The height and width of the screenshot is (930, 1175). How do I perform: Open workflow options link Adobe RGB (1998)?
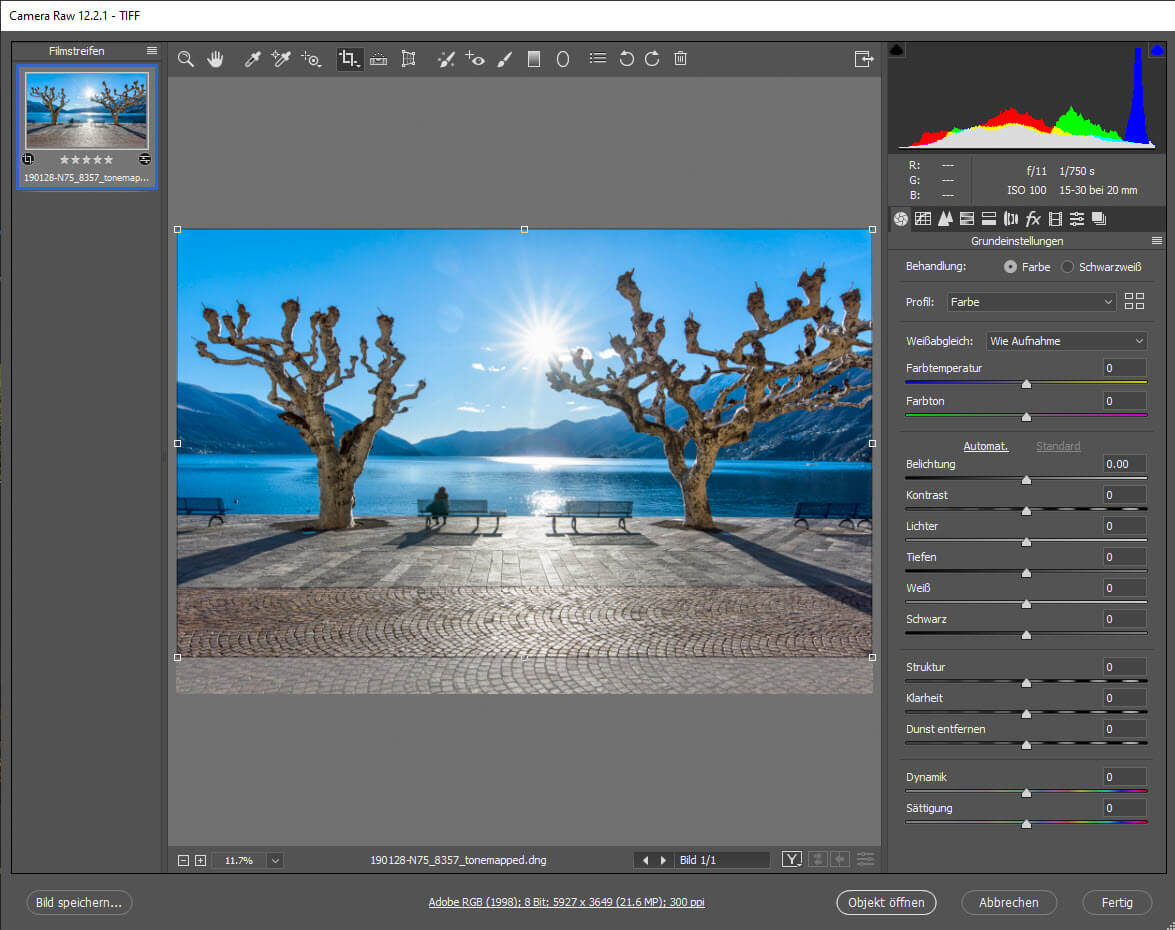tap(566, 902)
